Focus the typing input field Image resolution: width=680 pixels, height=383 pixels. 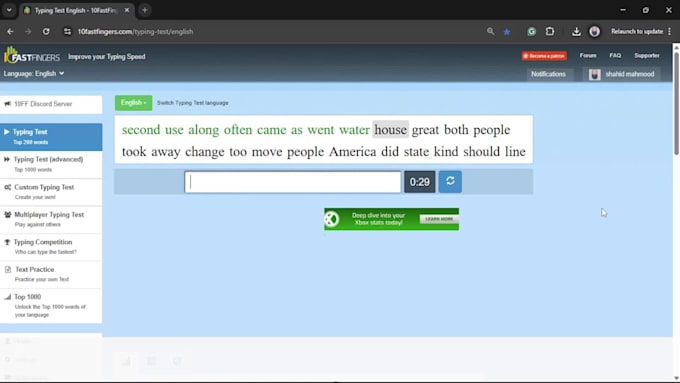(x=293, y=182)
